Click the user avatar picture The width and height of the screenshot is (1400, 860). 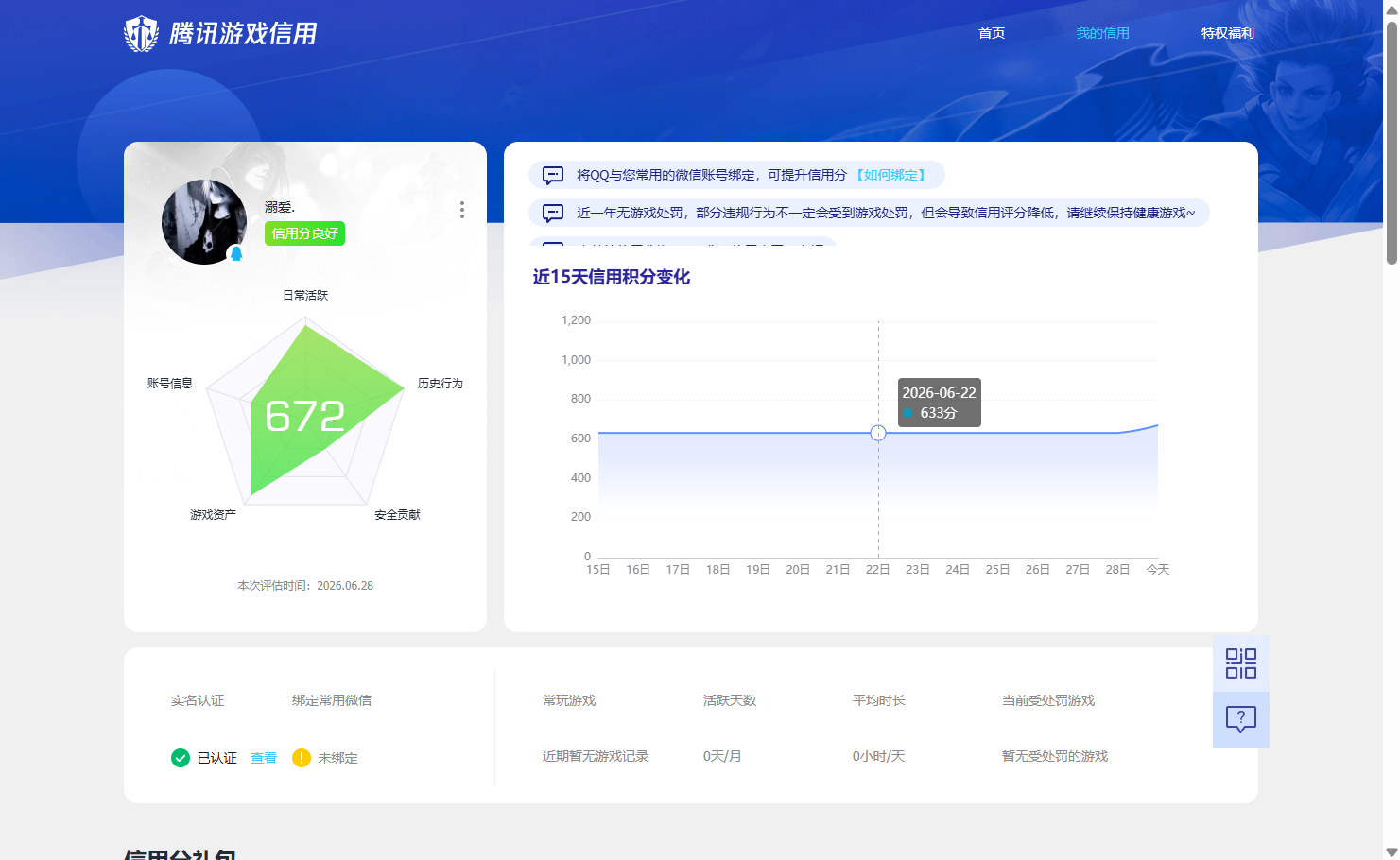pos(204,222)
